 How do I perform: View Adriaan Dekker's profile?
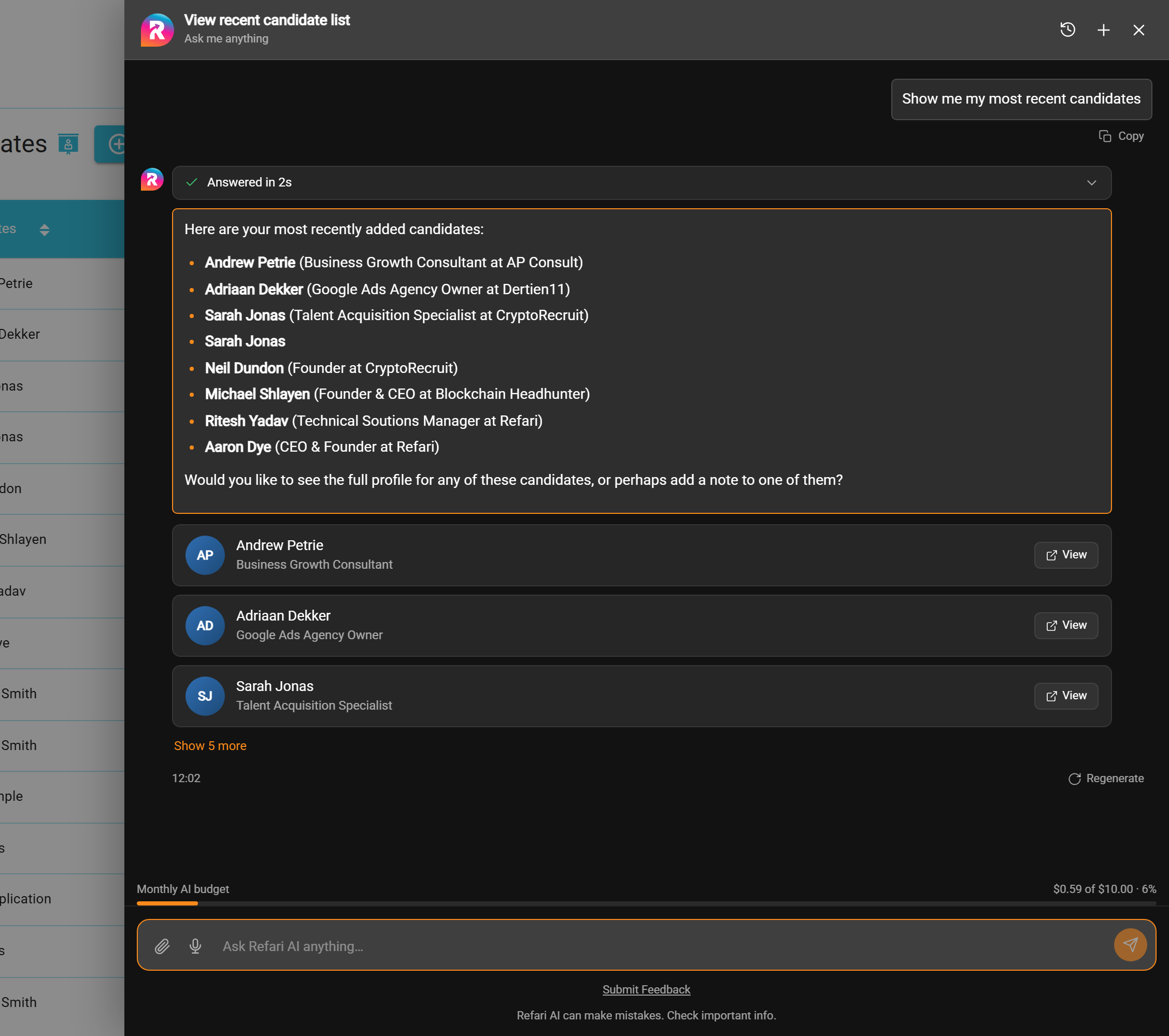point(1066,625)
